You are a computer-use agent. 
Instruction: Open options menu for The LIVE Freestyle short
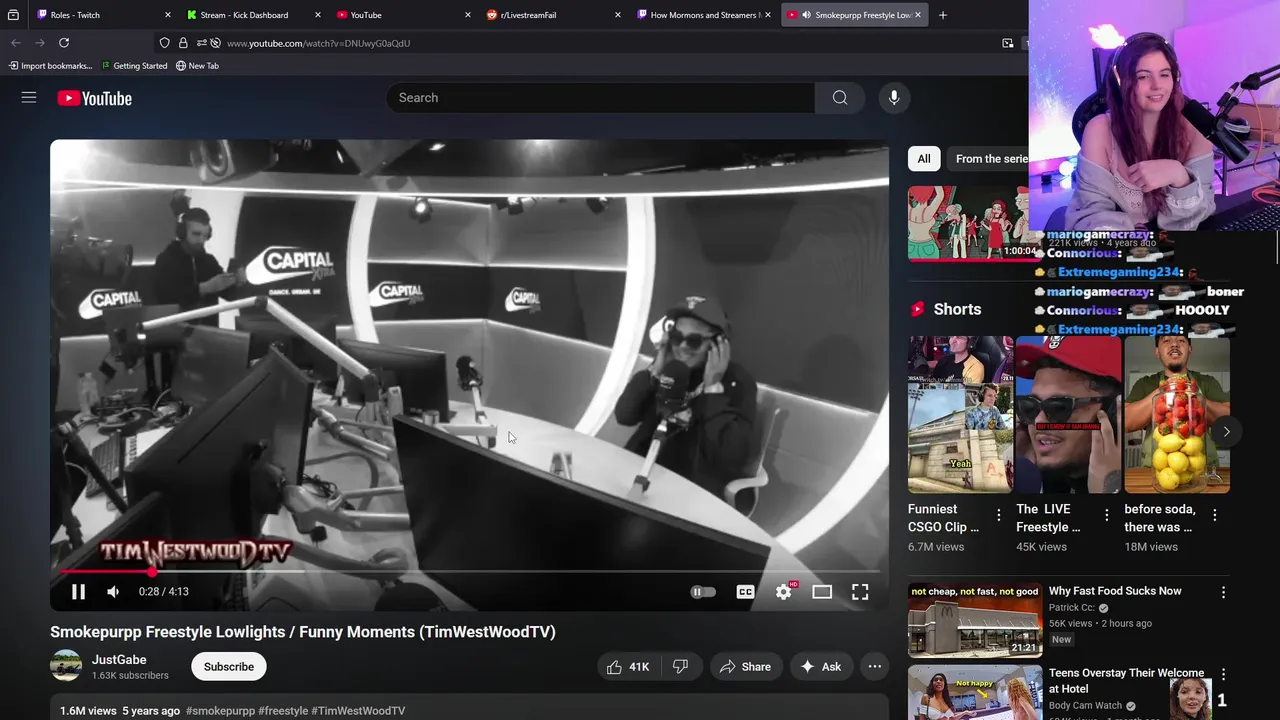(1106, 515)
